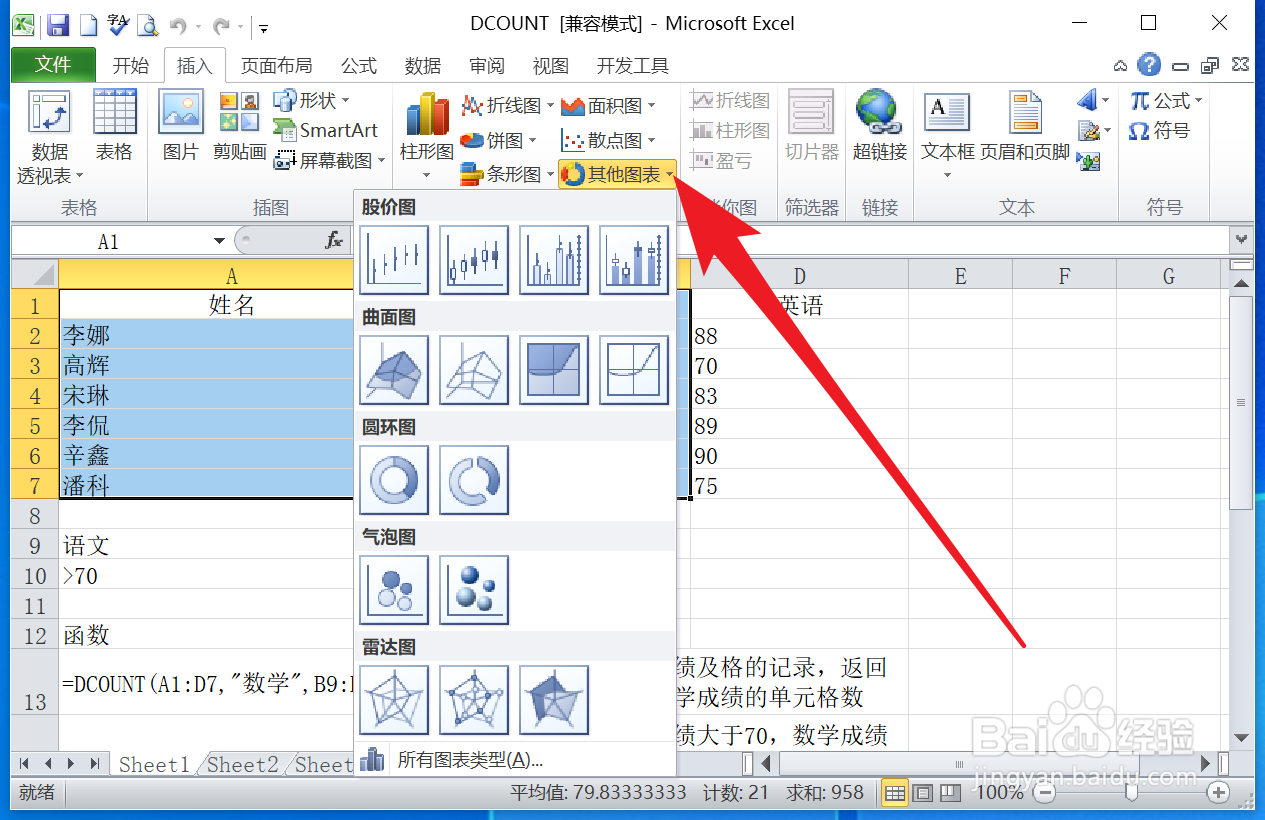Open the 公式 equation menu

(1166, 101)
